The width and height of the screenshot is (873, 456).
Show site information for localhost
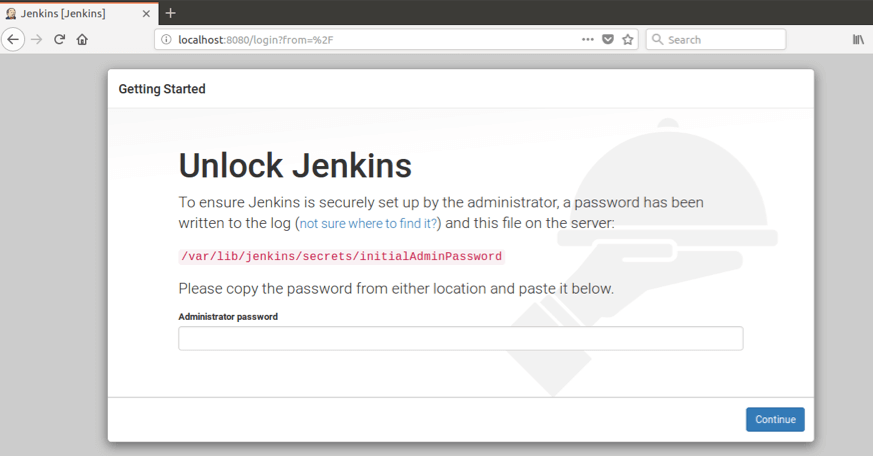166,39
